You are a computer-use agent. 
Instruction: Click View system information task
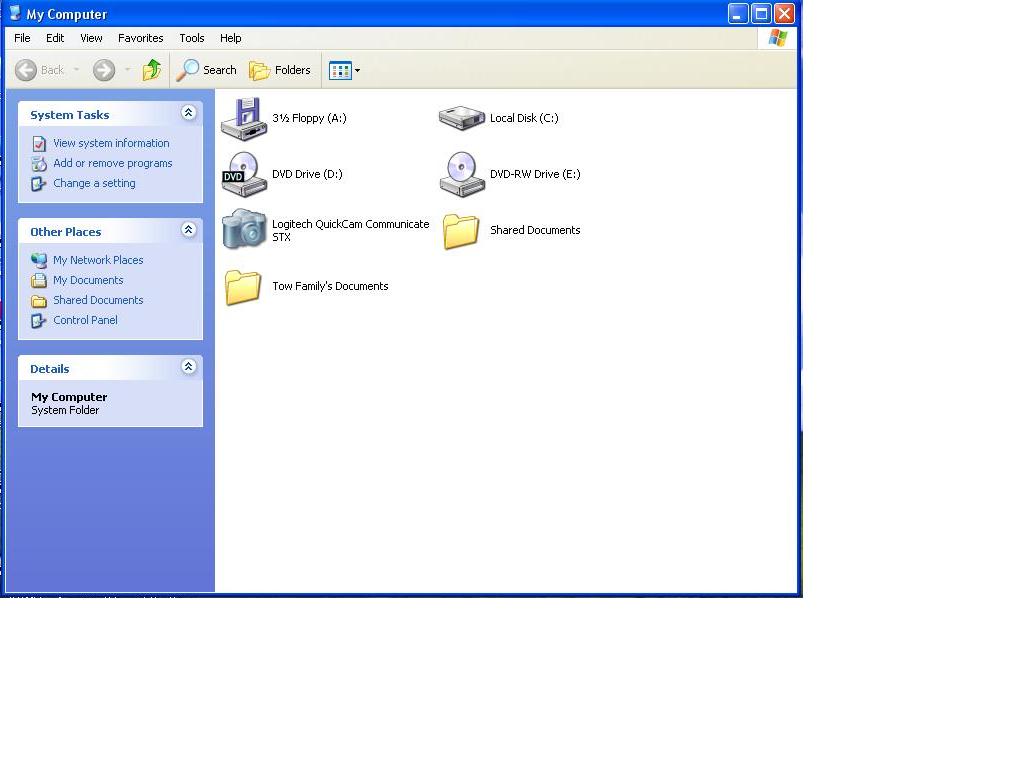tap(110, 143)
